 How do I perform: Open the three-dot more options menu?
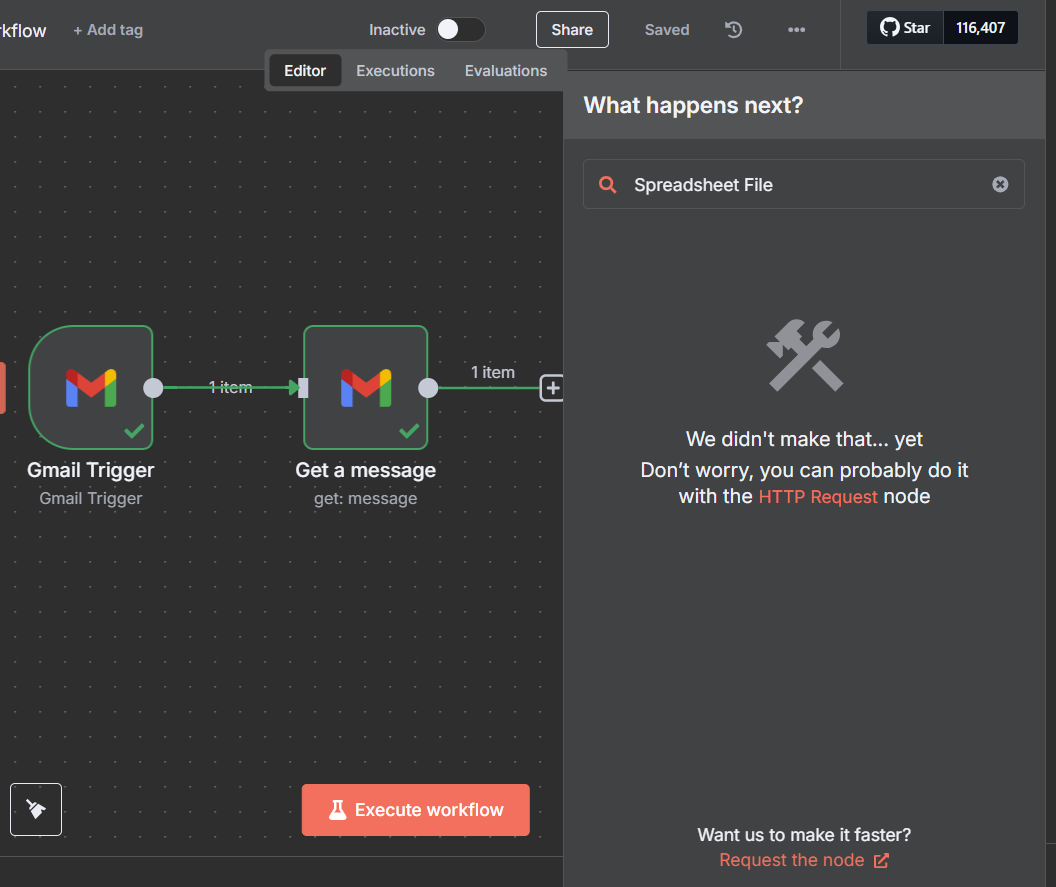797,30
